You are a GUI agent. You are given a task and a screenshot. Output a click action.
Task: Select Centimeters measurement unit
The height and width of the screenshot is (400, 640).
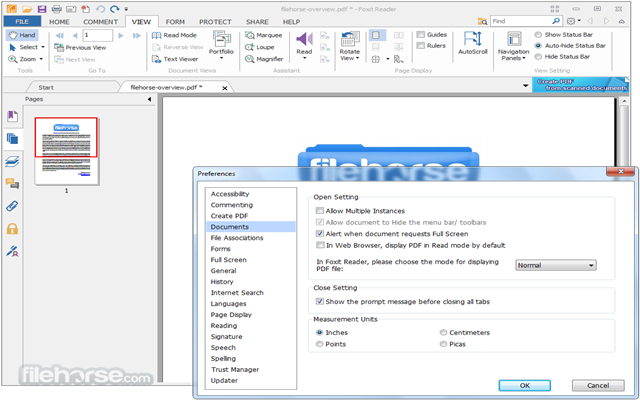coord(443,333)
